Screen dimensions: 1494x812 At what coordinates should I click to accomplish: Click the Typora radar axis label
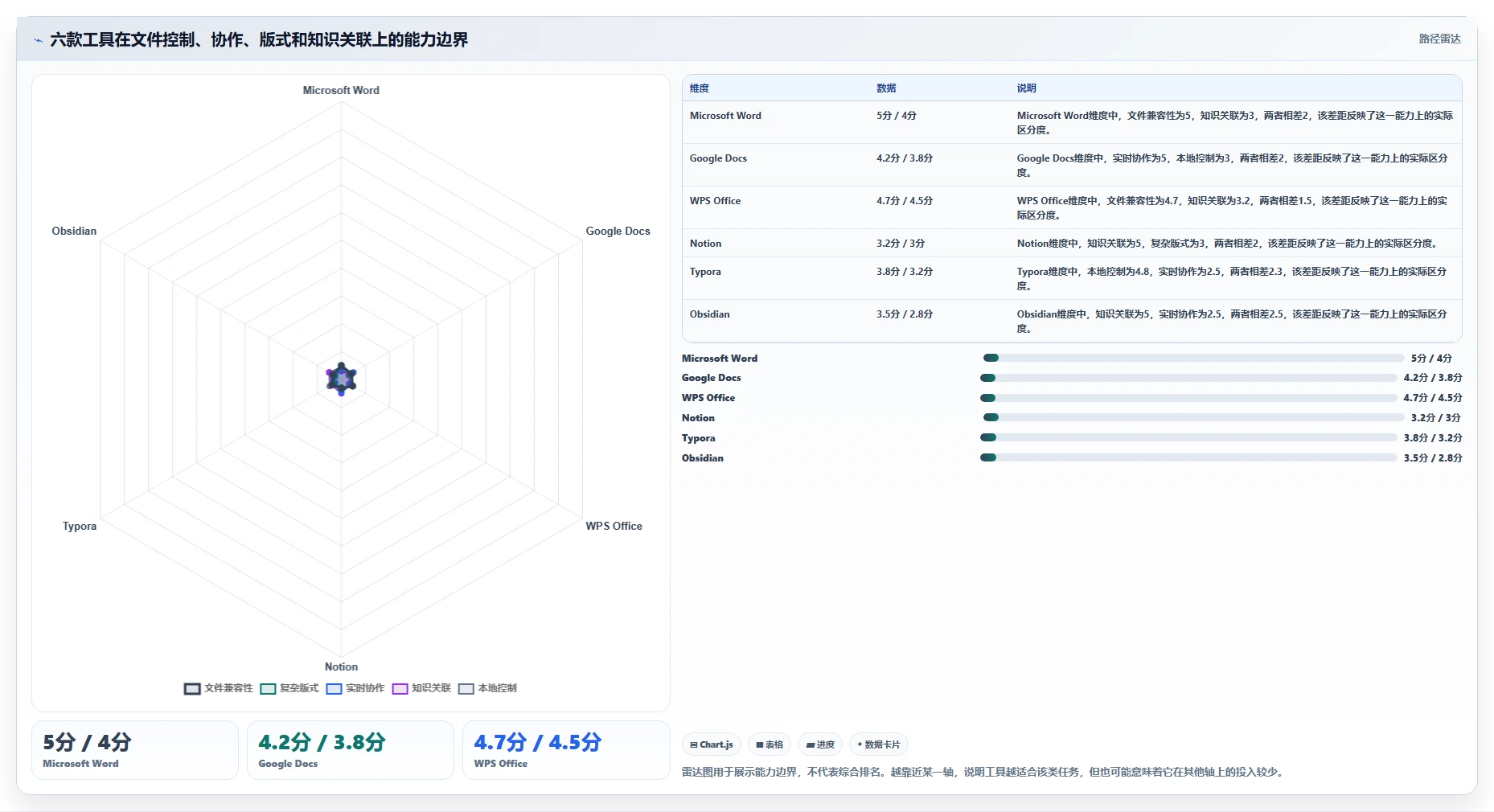coord(80,526)
